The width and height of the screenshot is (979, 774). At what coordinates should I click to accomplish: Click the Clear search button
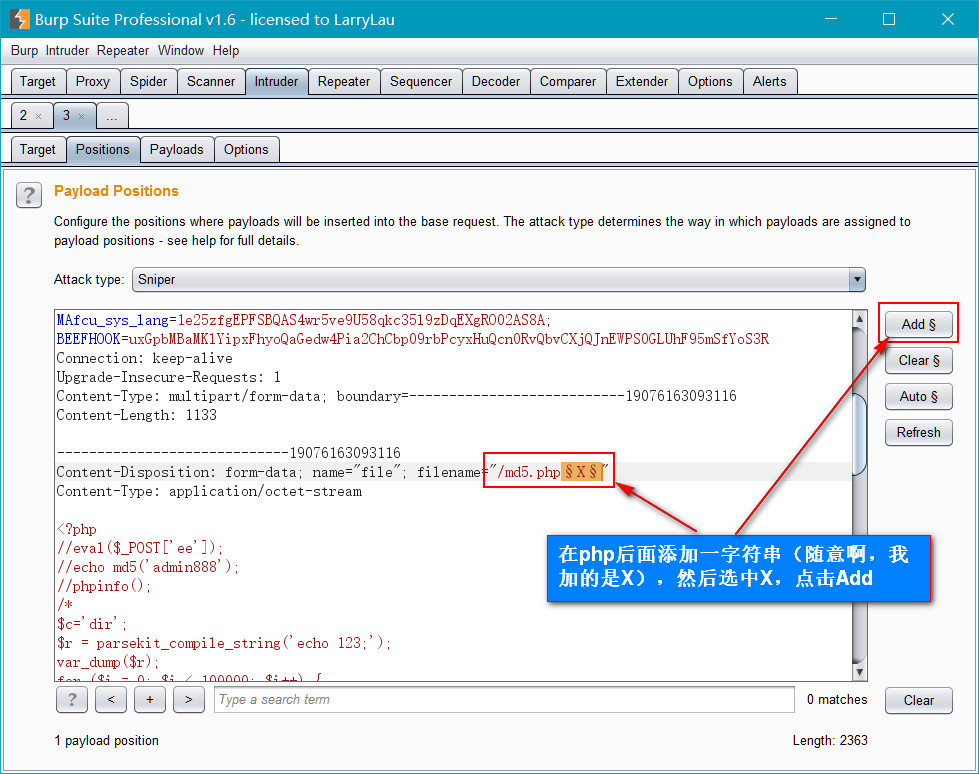pyautogui.click(x=918, y=700)
